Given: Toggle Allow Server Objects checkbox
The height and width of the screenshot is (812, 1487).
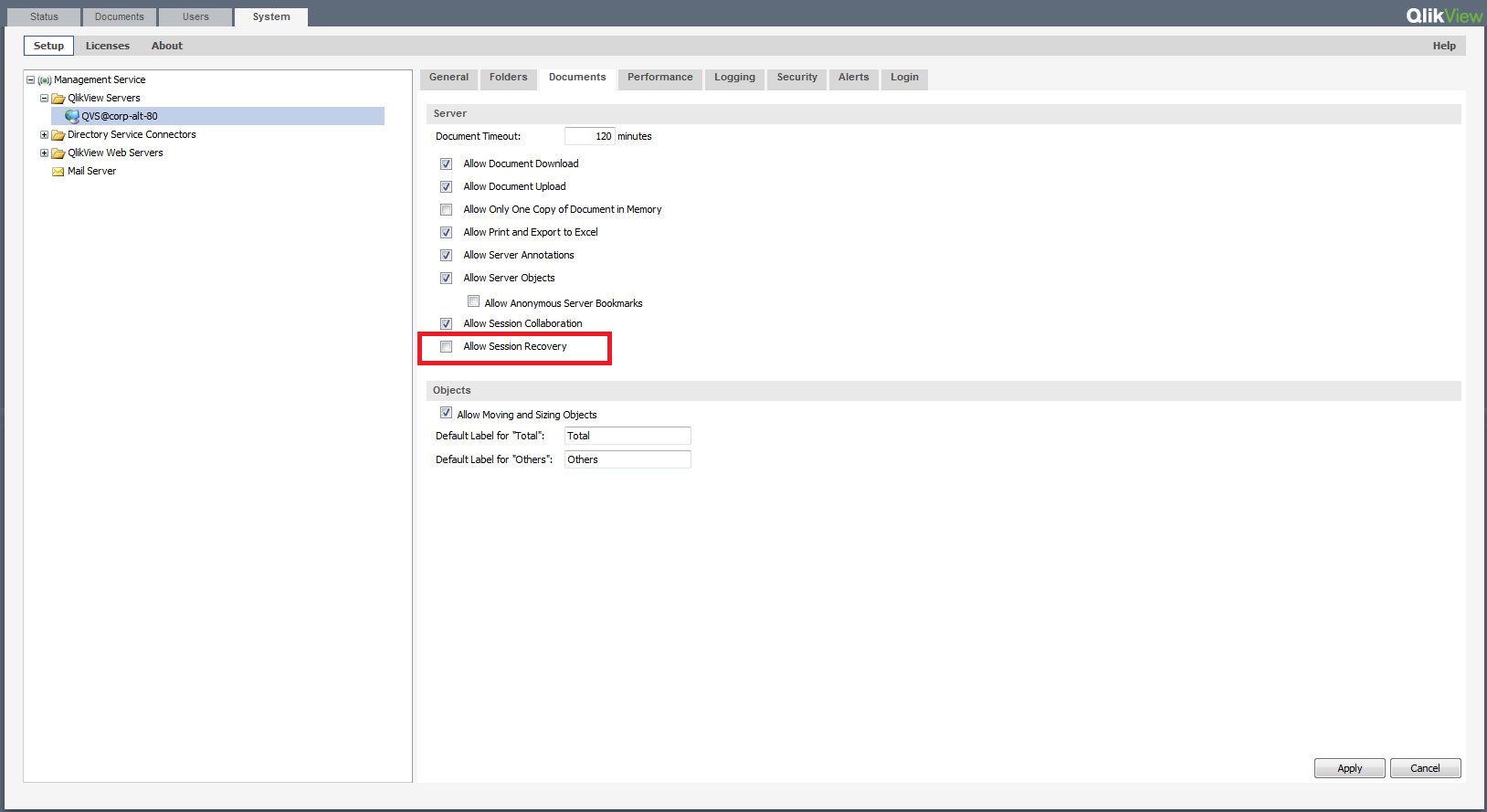Looking at the screenshot, I should [446, 279].
